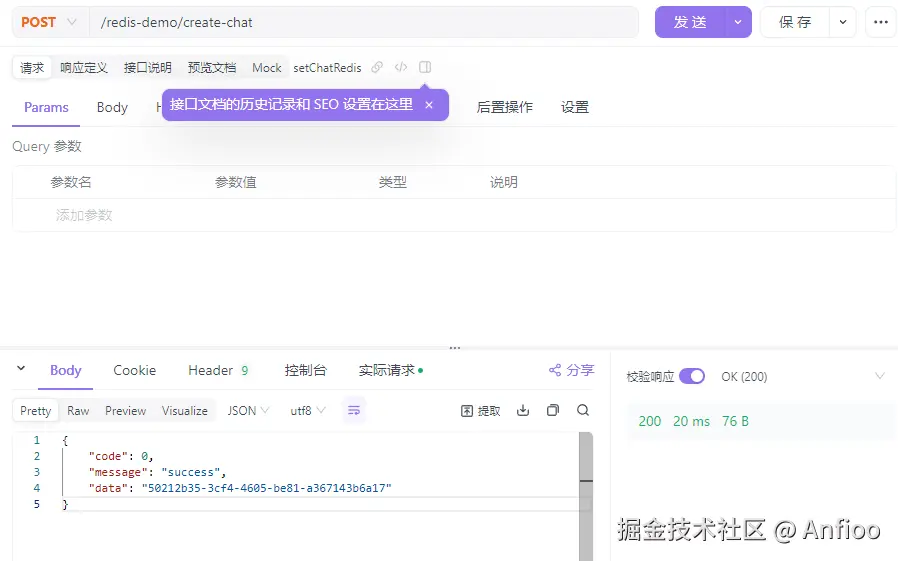Select the request Body tab
Screen dimensions: 898x561
pyautogui.click(x=112, y=107)
